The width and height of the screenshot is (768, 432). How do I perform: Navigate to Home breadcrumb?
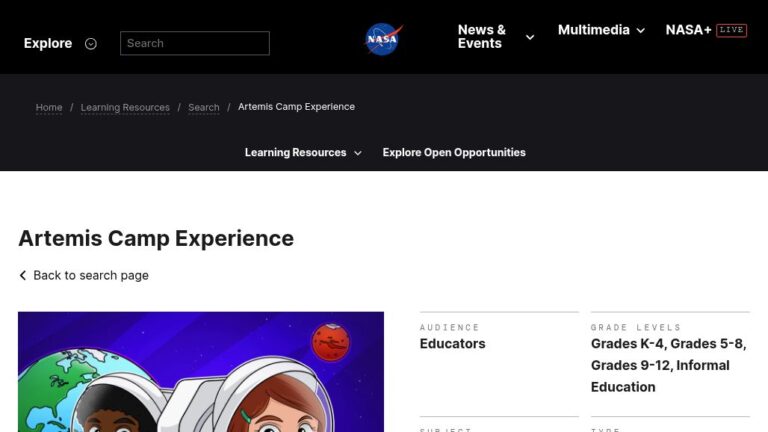(x=49, y=107)
